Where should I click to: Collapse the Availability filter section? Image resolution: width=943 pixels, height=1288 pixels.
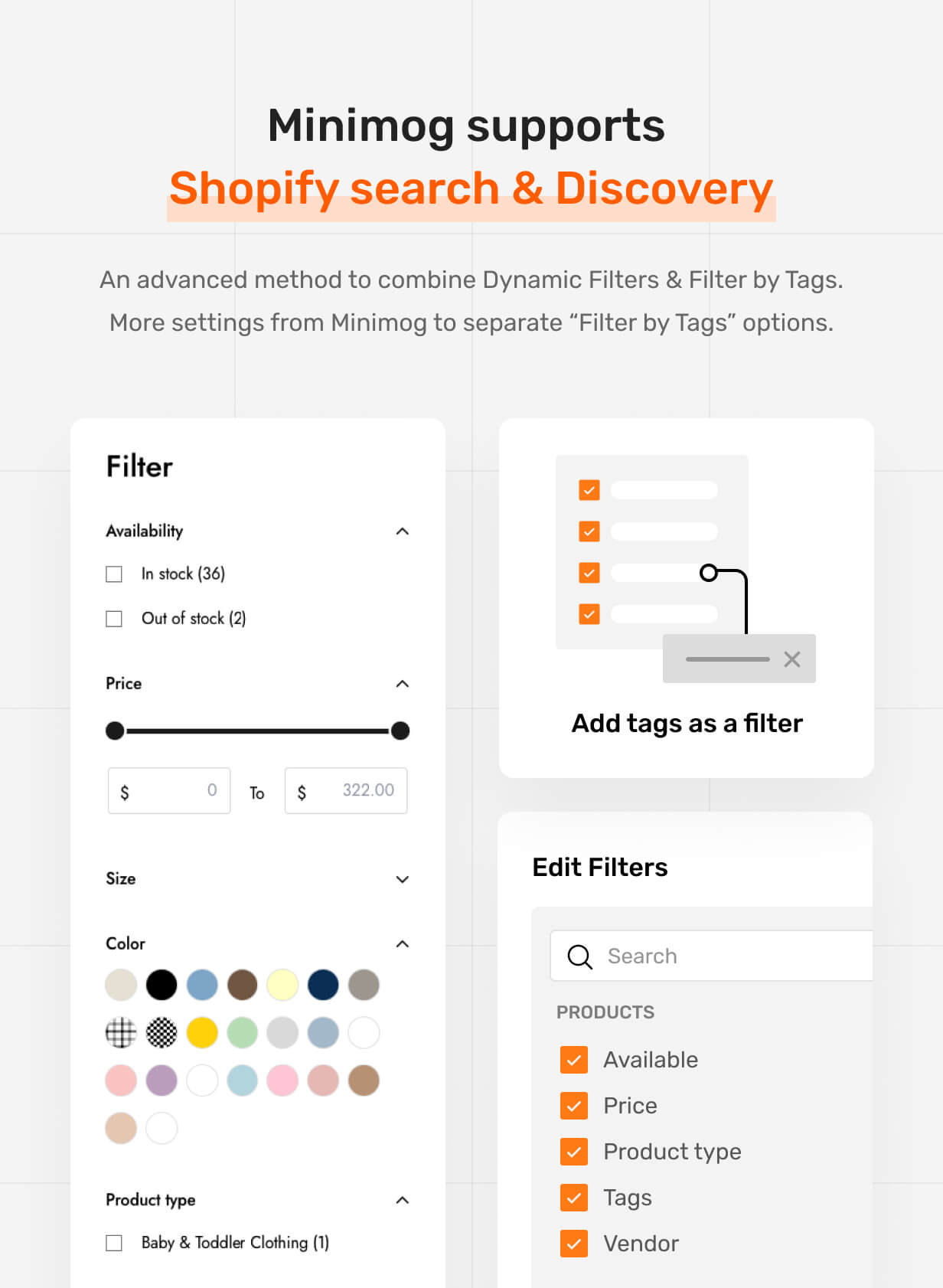[402, 531]
